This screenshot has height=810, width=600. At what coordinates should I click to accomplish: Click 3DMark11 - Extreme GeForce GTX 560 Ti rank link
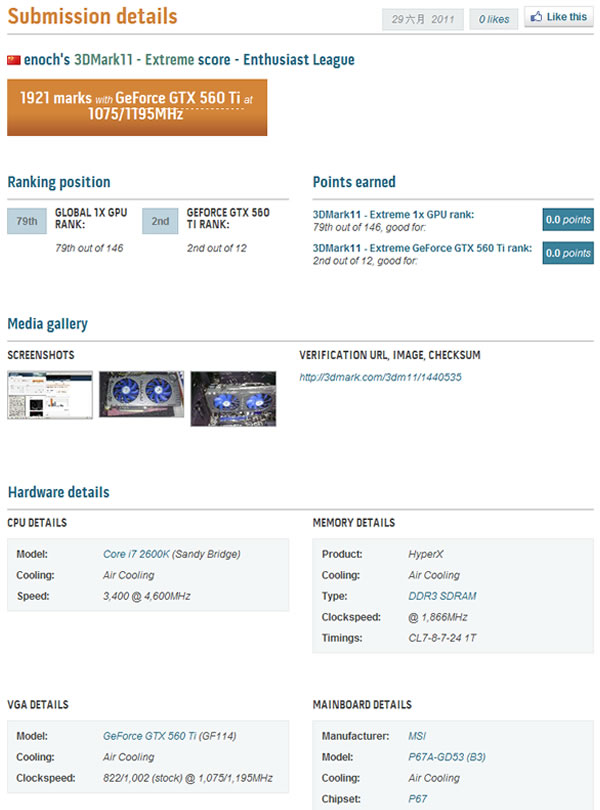[422, 248]
